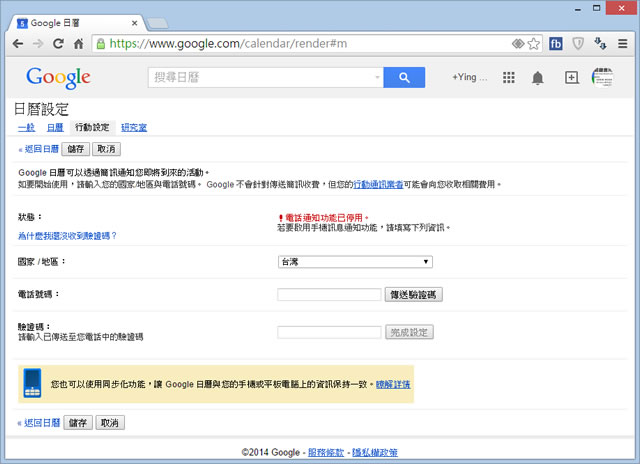Click the blue mobile phone sync icon
The width and height of the screenshot is (640, 464).
click(32, 383)
